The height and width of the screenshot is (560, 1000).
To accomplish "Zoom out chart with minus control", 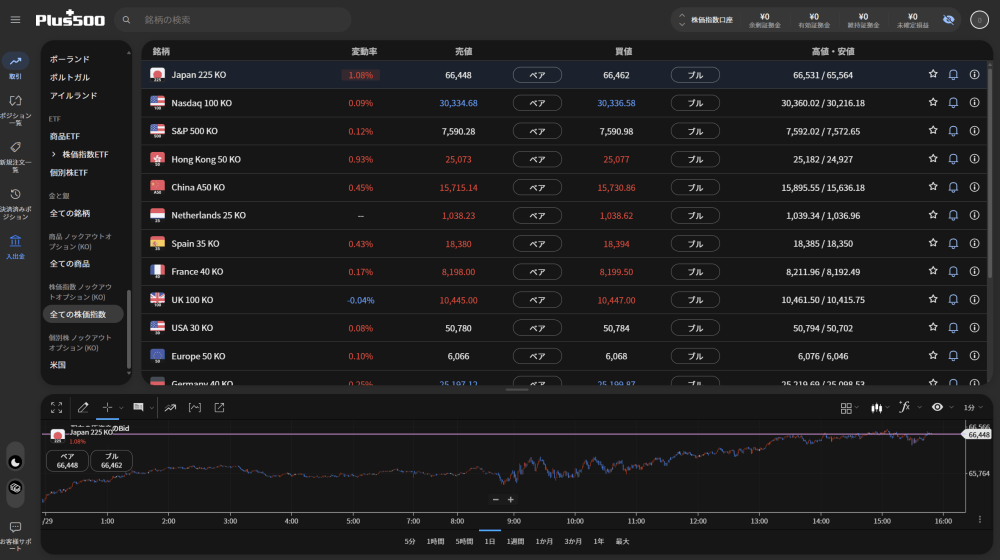I will [x=496, y=499].
